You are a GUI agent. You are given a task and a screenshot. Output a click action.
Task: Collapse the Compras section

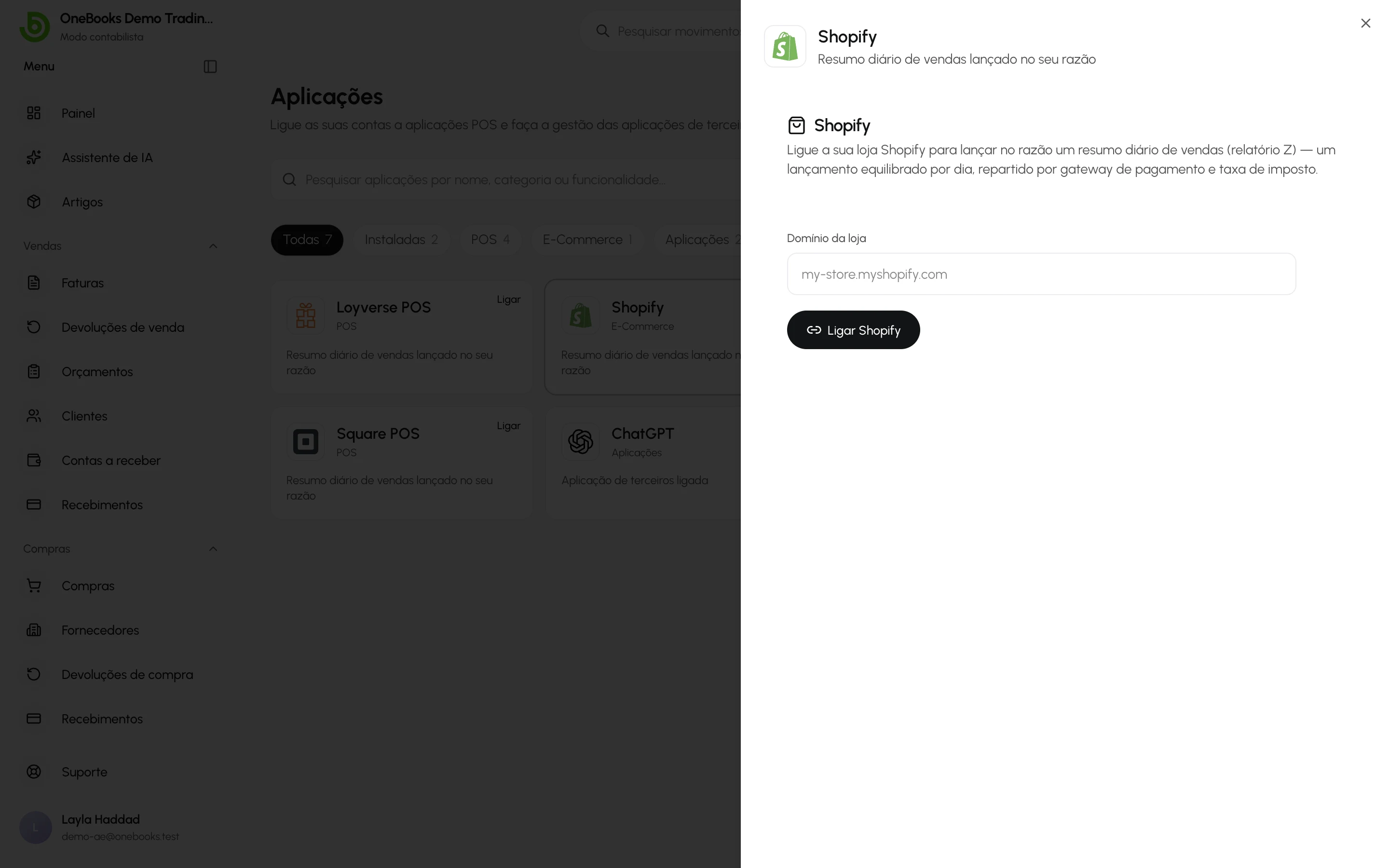tap(213, 549)
